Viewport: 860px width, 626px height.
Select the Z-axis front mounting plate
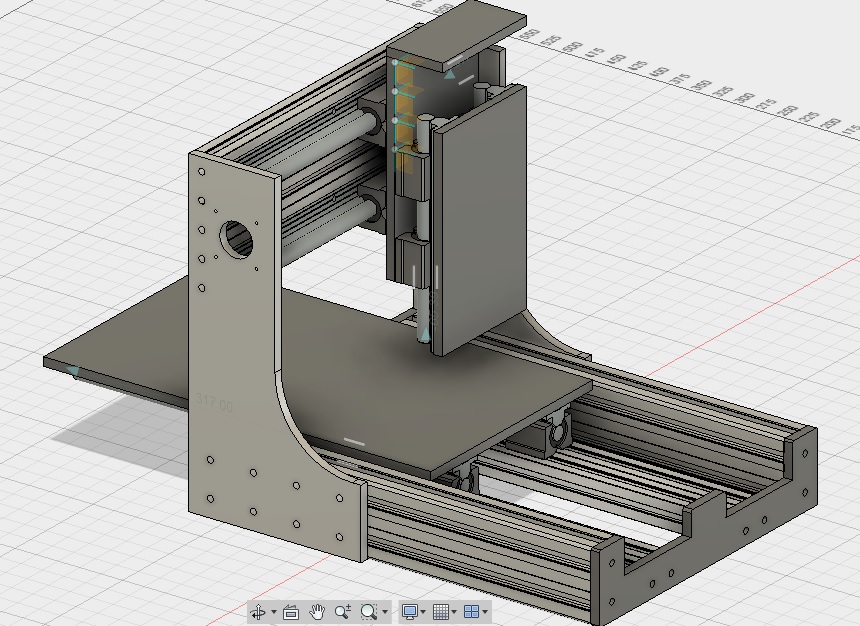pos(479,219)
